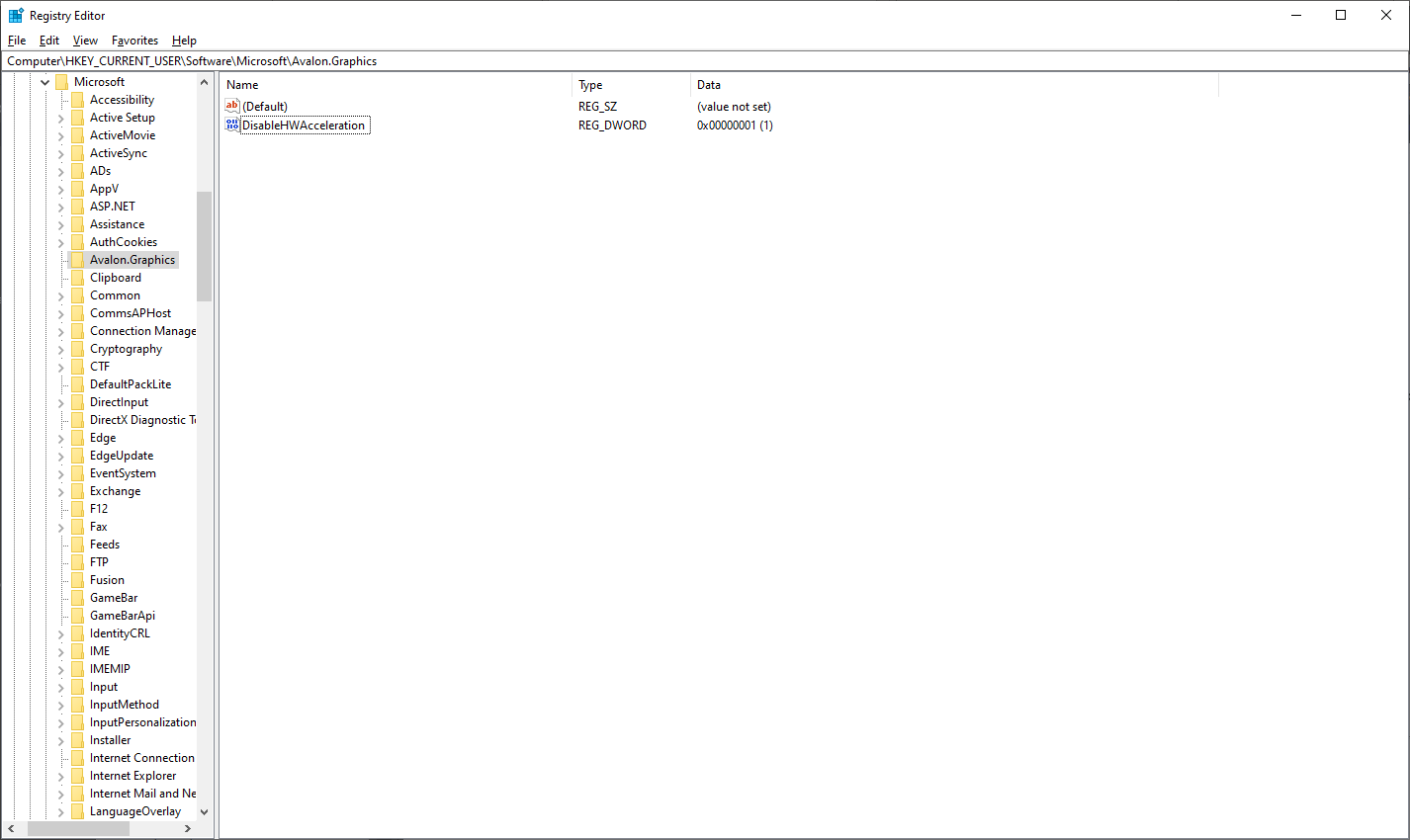
Task: Click the tree pane scroll down arrow
Action: point(205,812)
